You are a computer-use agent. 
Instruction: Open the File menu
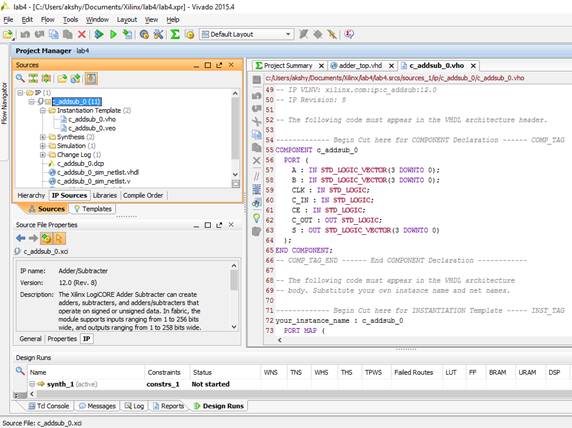click(x=8, y=19)
